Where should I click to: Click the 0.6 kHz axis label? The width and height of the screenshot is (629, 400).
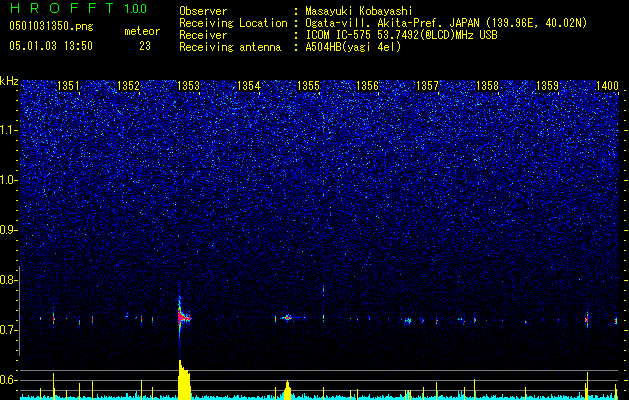[8, 380]
